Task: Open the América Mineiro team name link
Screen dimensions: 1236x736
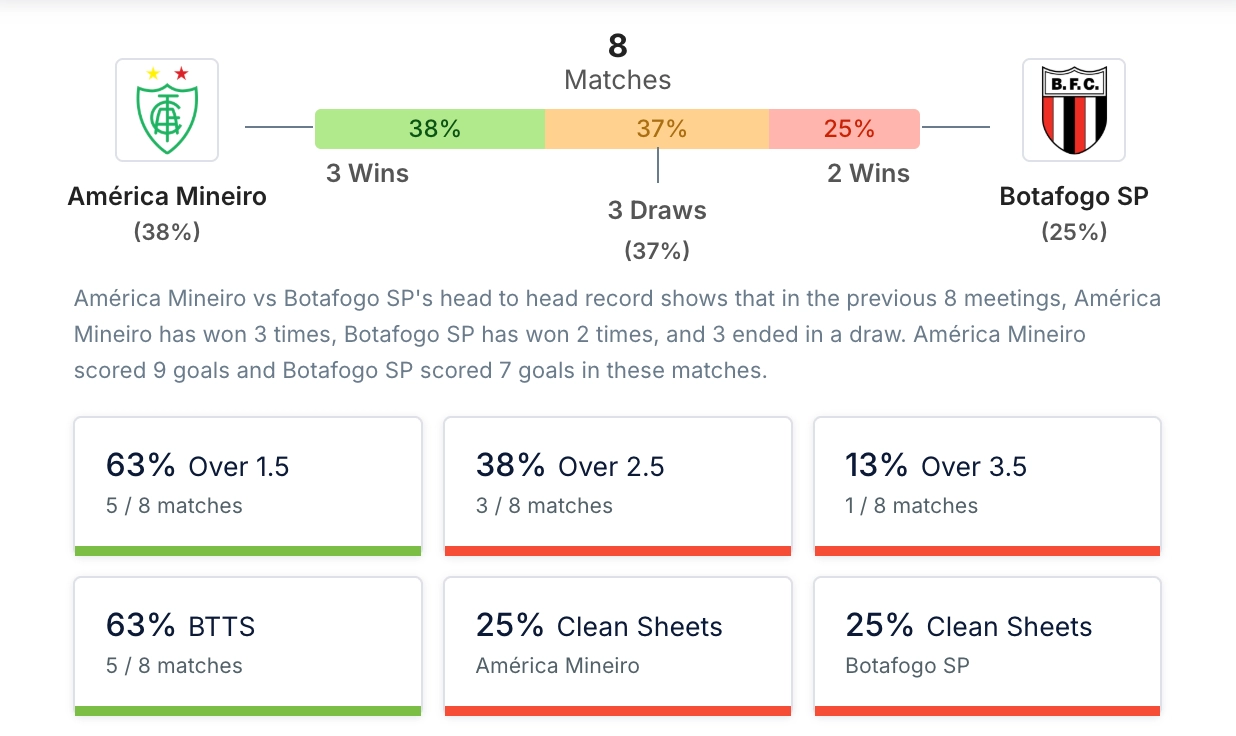Action: 167,196
